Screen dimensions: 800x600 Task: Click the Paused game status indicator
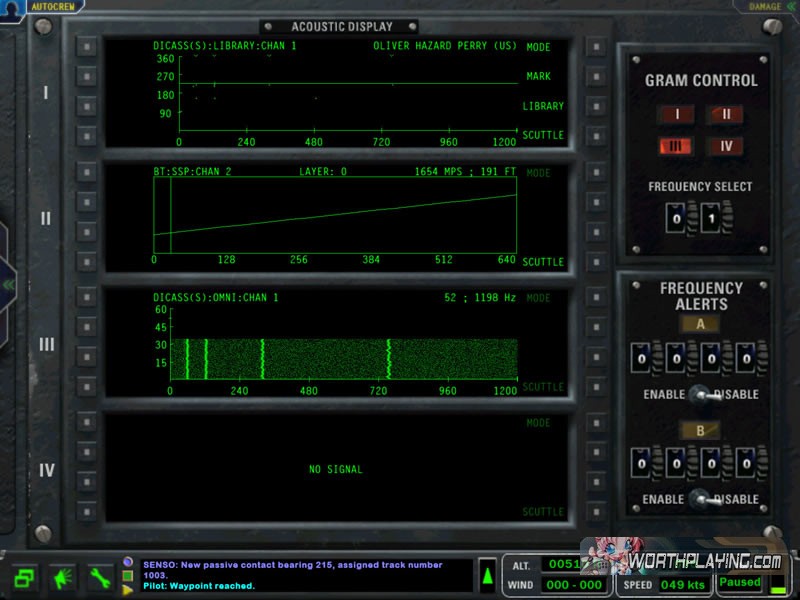coord(740,582)
